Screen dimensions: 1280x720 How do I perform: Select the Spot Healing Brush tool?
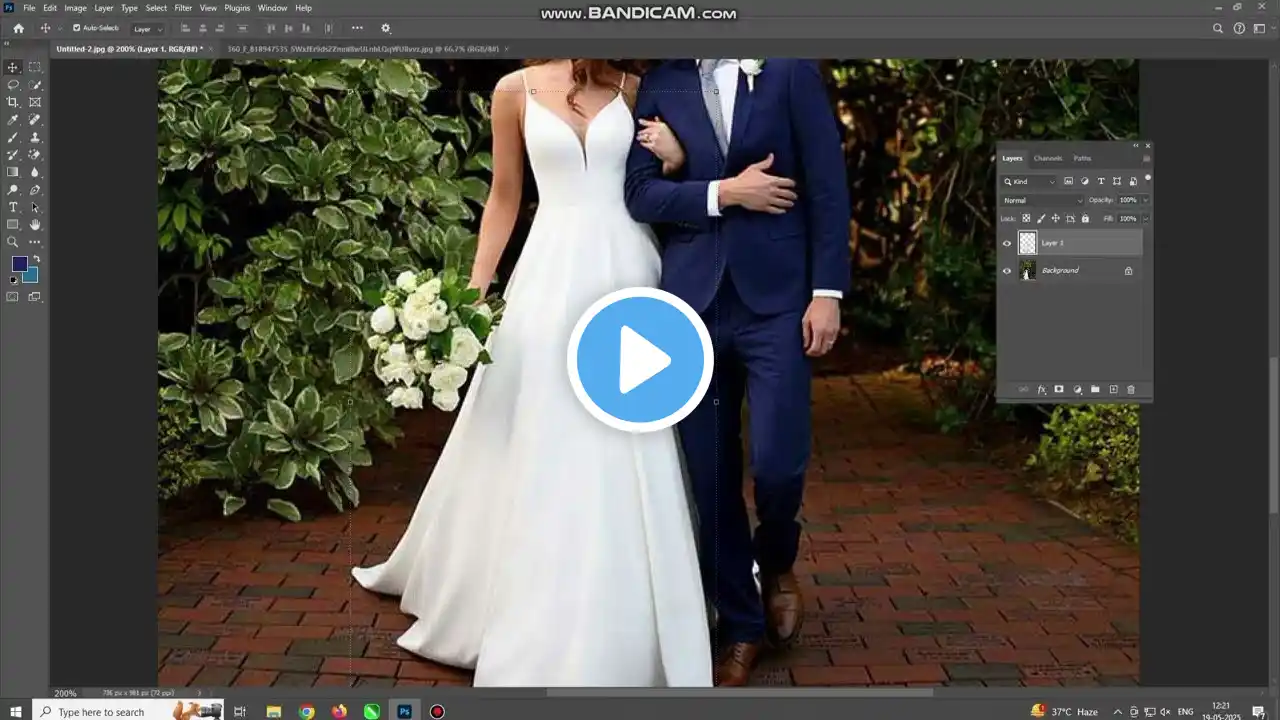[35, 120]
